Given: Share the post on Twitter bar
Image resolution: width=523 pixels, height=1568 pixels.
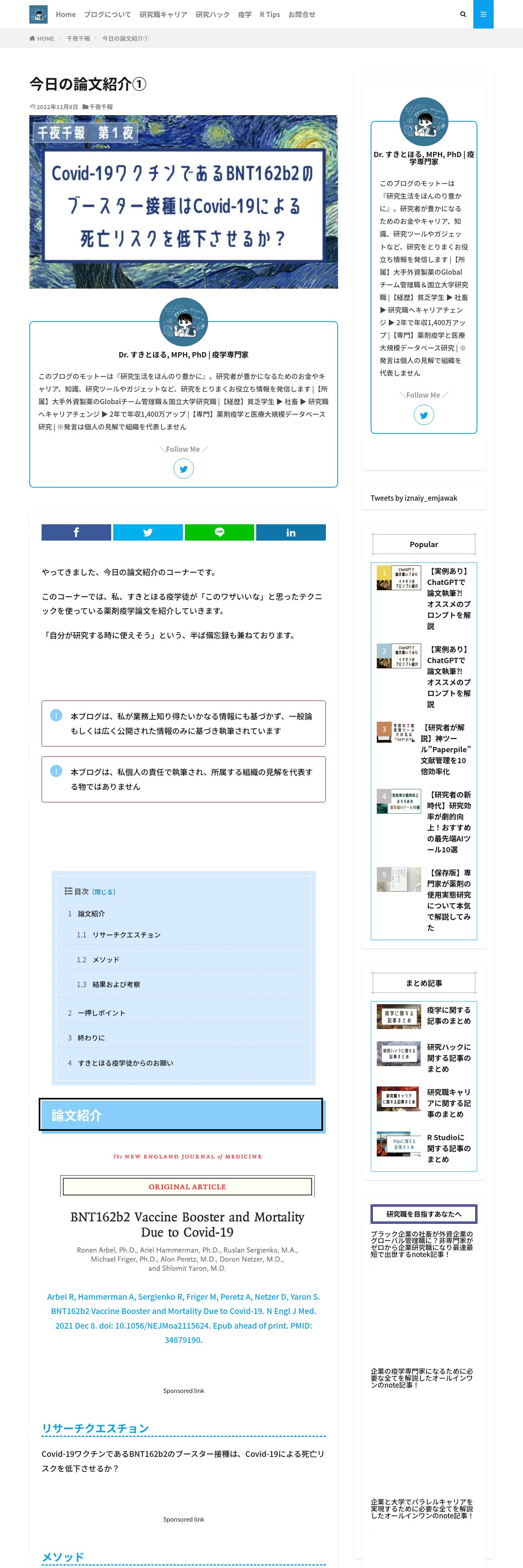Looking at the screenshot, I should (x=148, y=532).
